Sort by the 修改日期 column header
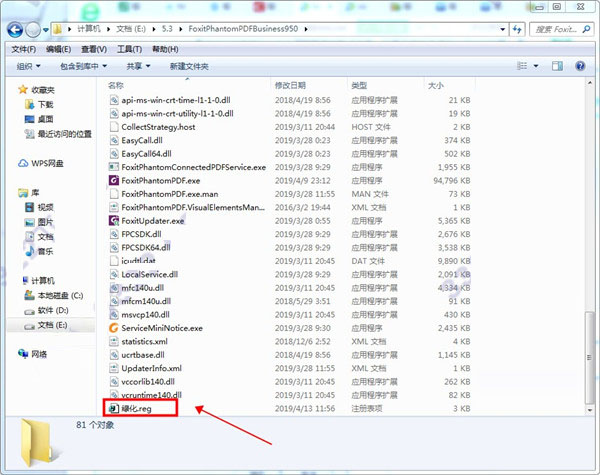600x475 pixels. [x=290, y=85]
